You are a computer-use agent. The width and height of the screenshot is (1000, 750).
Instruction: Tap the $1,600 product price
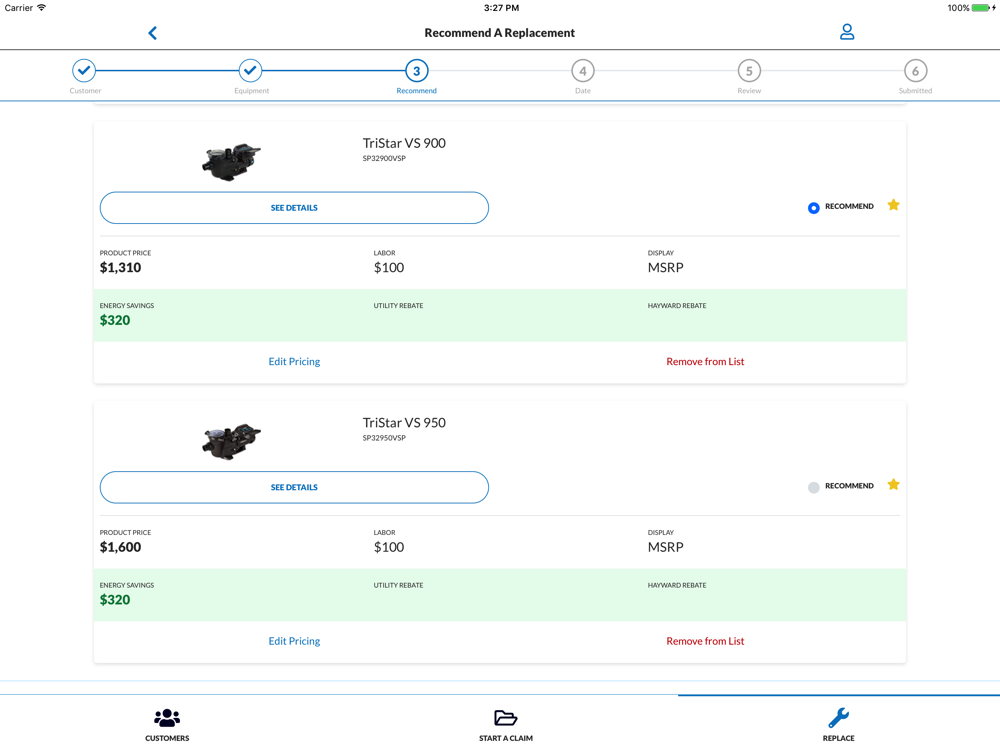121,547
